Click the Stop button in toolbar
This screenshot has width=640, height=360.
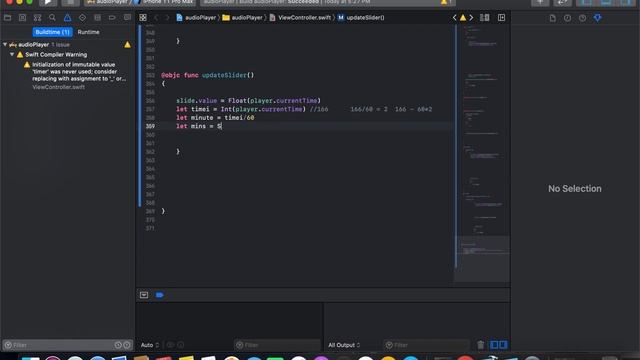(x=71, y=2)
